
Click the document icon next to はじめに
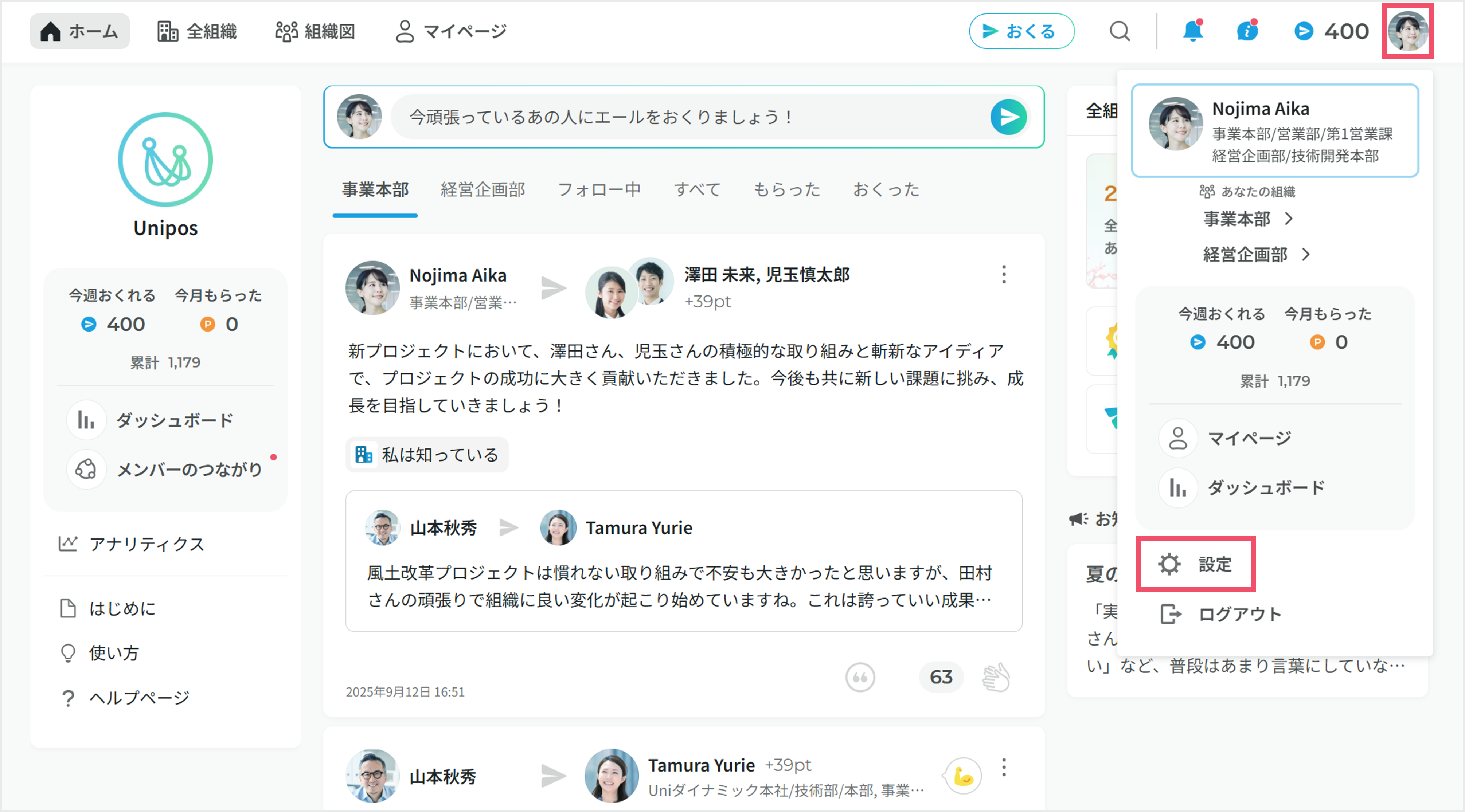point(68,608)
